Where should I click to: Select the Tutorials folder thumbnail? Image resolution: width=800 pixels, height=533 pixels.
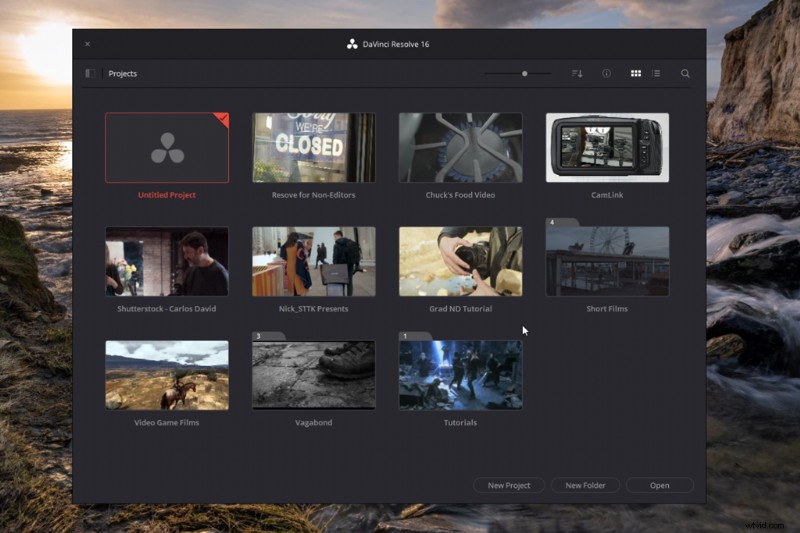point(460,375)
